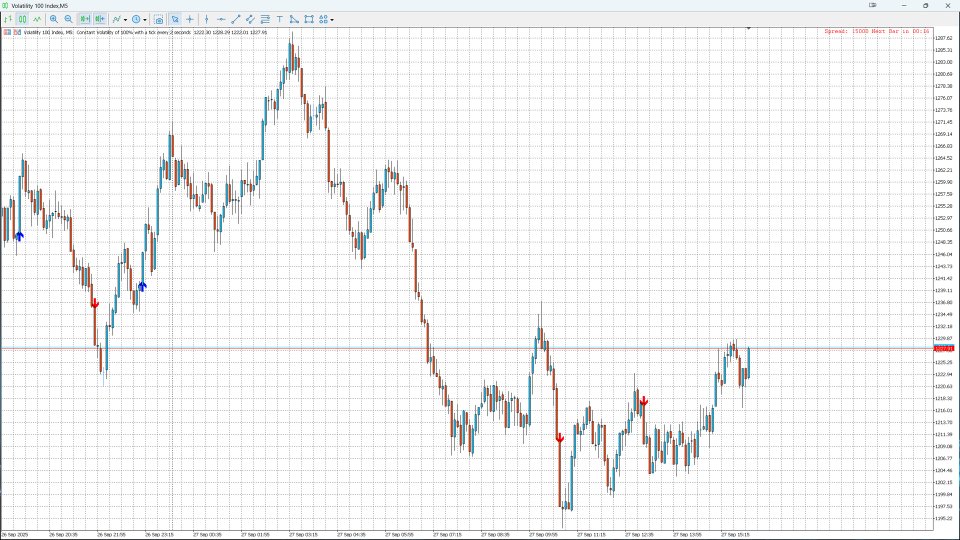Image resolution: width=960 pixels, height=540 pixels.
Task: Insert Fibonacci retracement tool
Action: pos(265,19)
